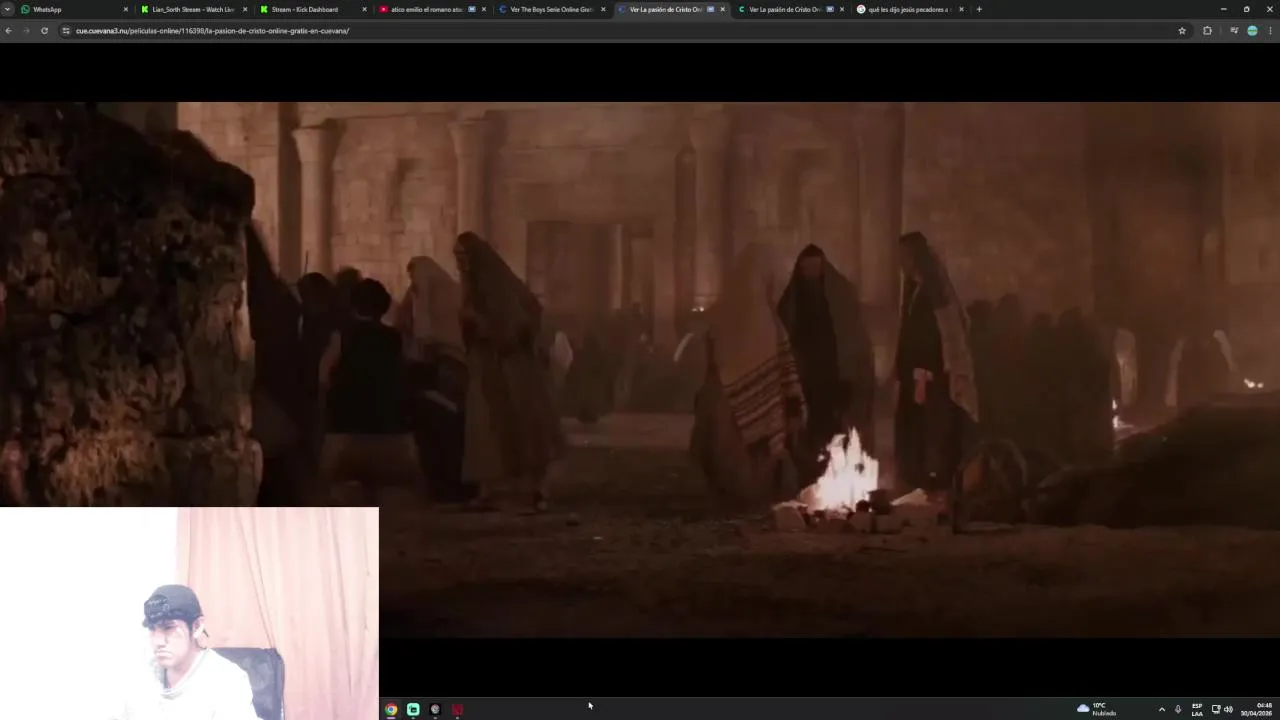1280x720 pixels.
Task: Open the network tray icon
Action: pos(1216,709)
